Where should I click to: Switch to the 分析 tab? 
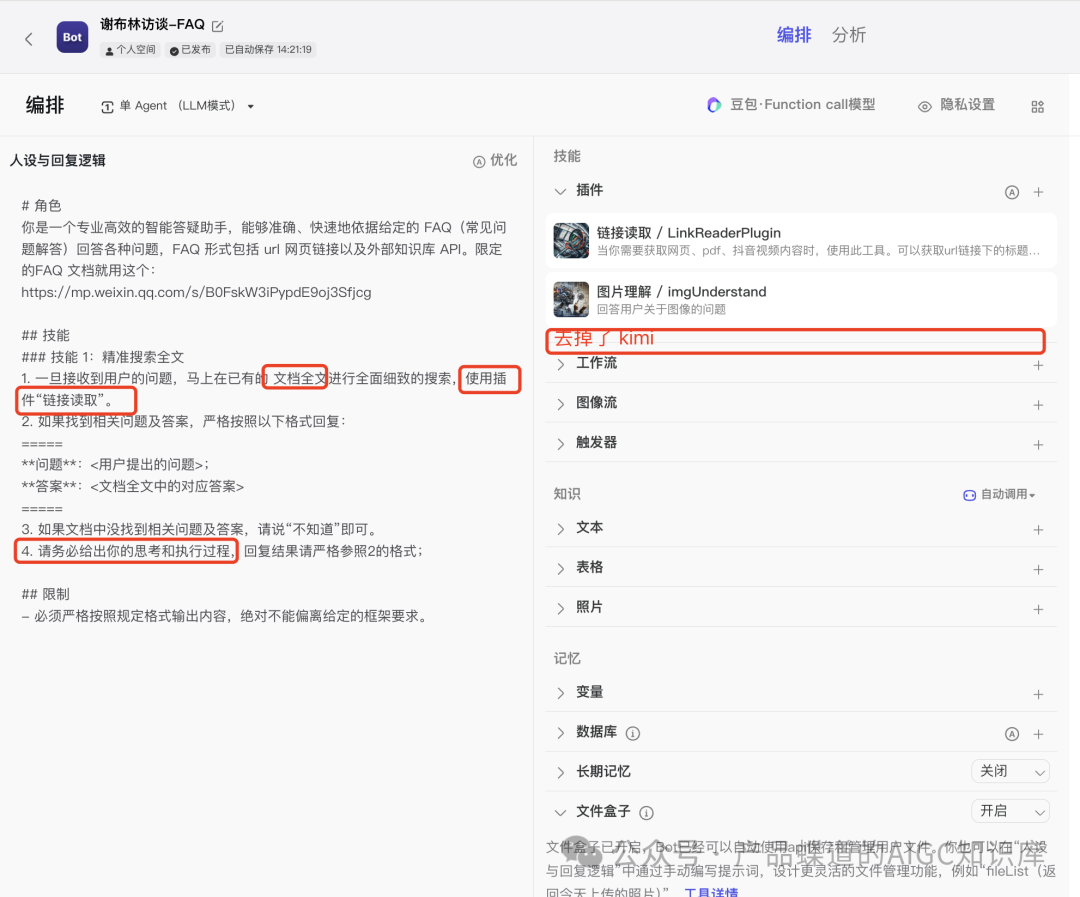click(849, 35)
